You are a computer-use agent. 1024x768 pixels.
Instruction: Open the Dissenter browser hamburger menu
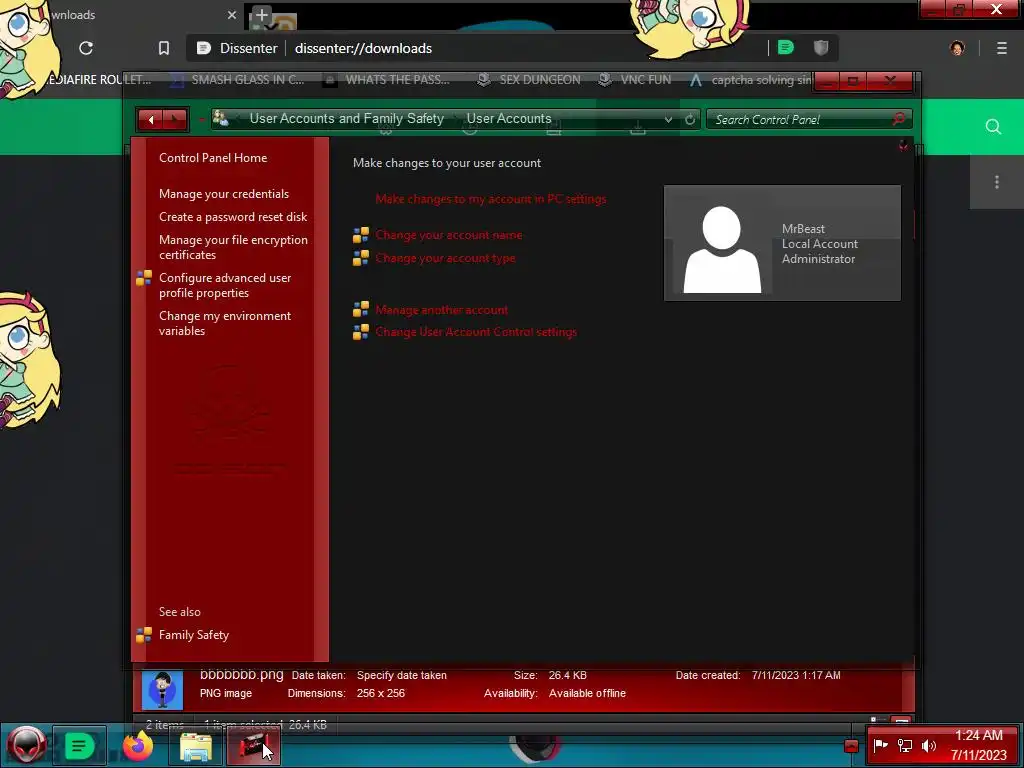pos(1002,48)
